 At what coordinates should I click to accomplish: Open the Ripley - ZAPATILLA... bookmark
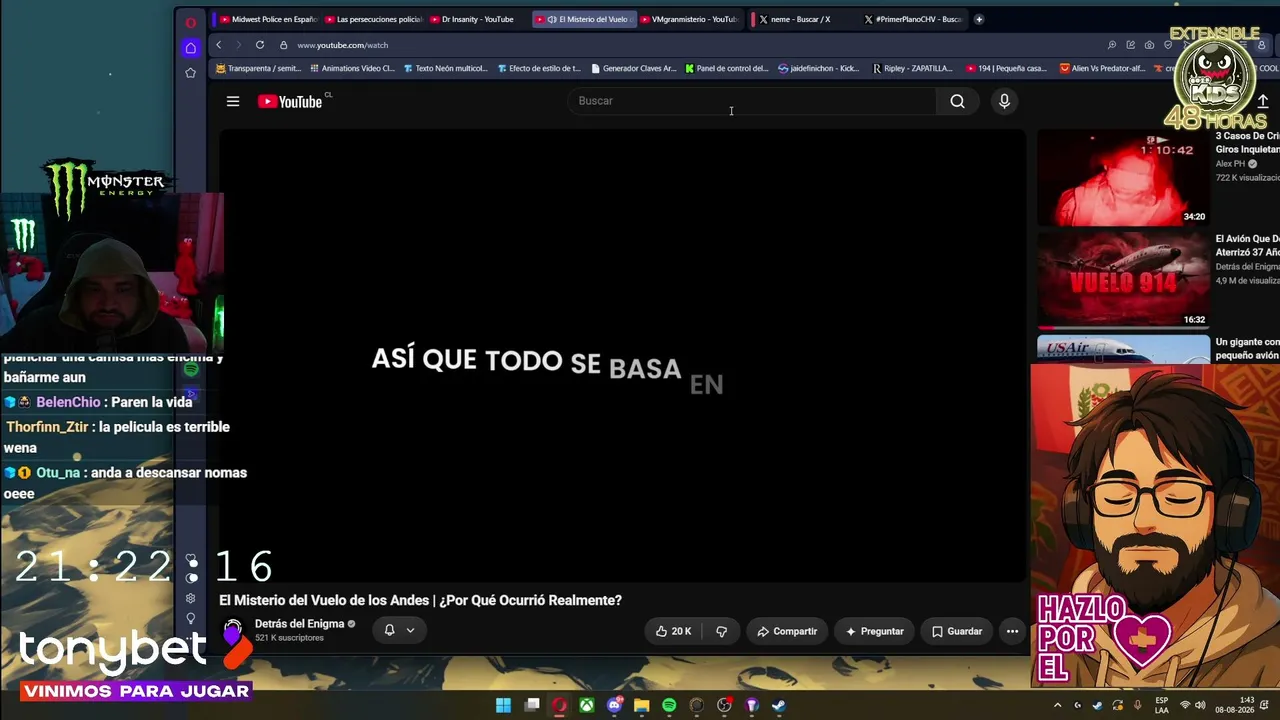pyautogui.click(x=912, y=69)
